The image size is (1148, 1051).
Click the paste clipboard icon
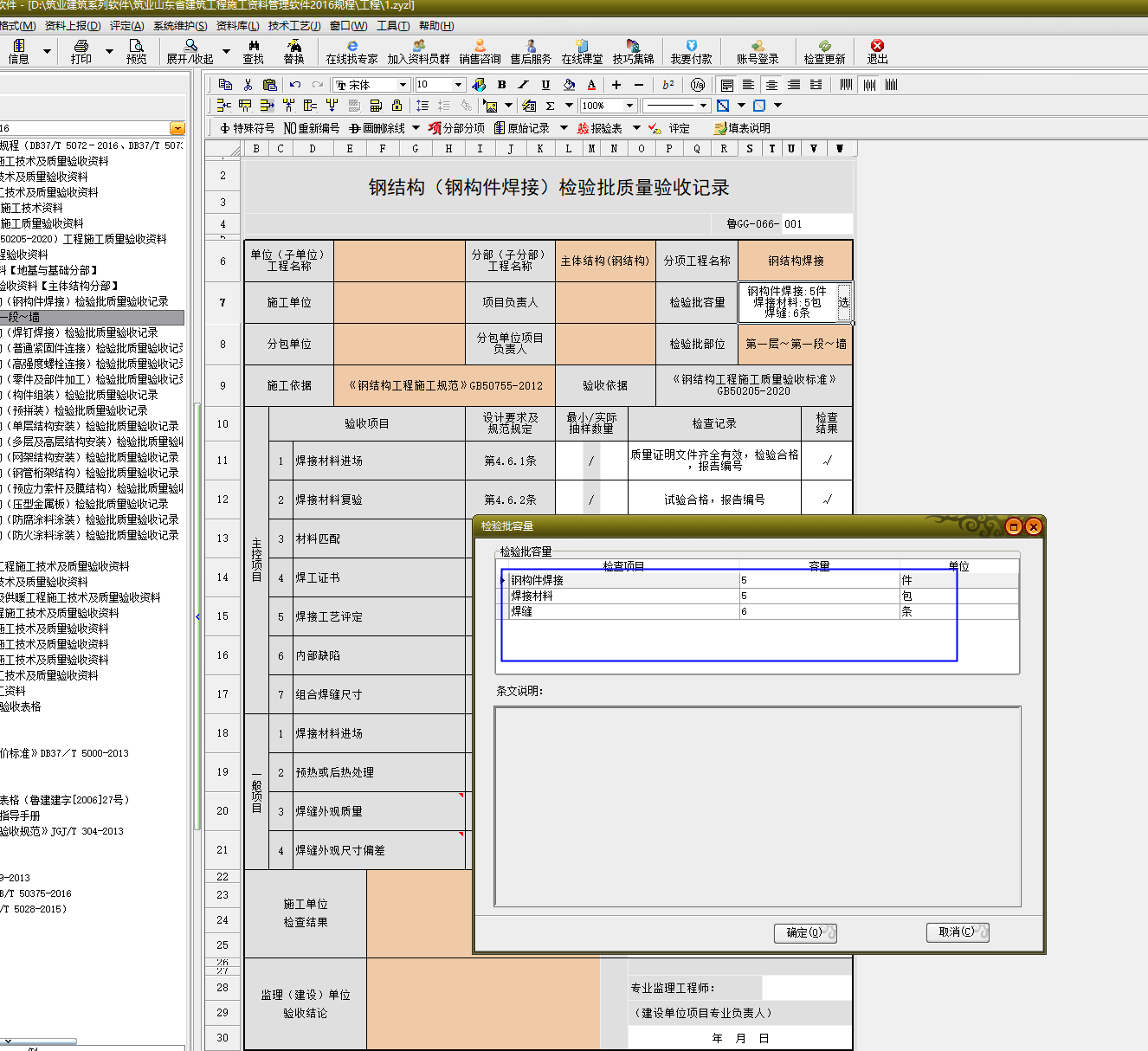(270, 84)
